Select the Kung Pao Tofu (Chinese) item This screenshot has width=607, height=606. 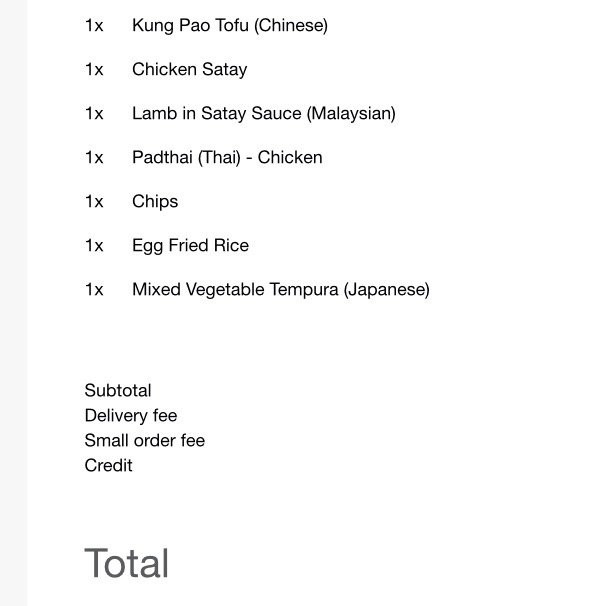230,26
